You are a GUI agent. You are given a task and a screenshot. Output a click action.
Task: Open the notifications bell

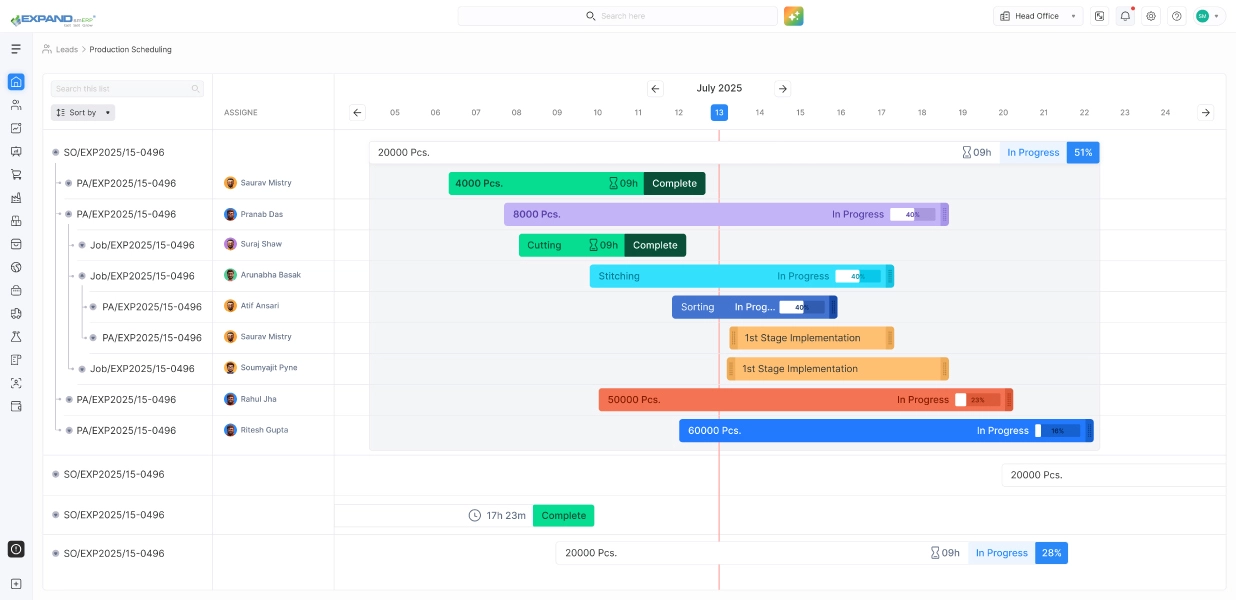[x=1125, y=16]
